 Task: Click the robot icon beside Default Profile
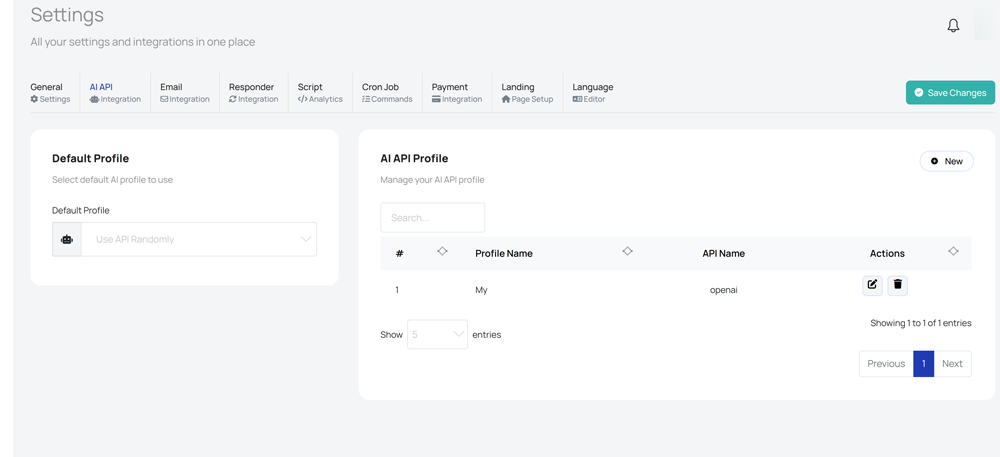67,240
